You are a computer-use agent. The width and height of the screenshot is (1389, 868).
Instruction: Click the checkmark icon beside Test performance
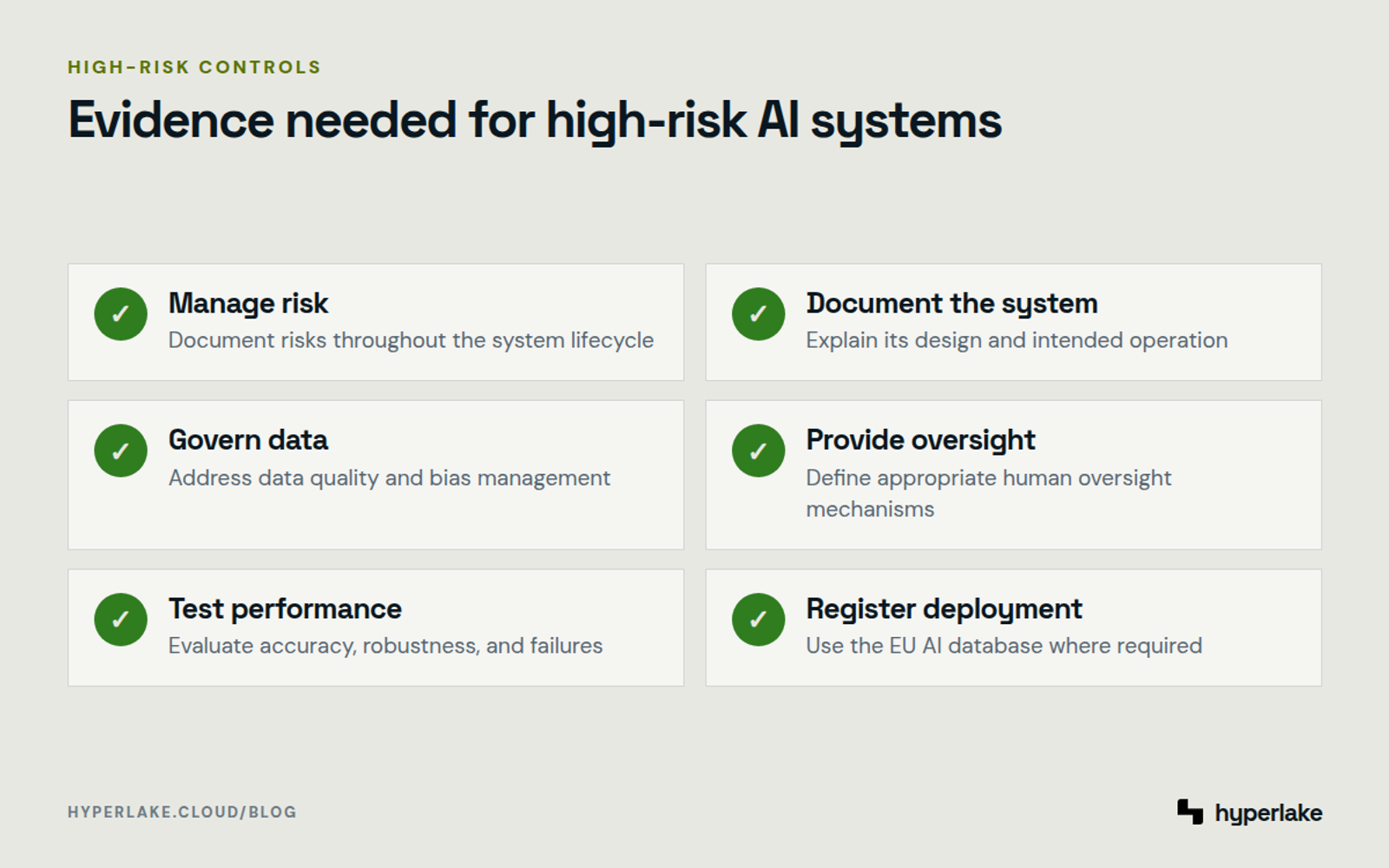click(x=121, y=620)
